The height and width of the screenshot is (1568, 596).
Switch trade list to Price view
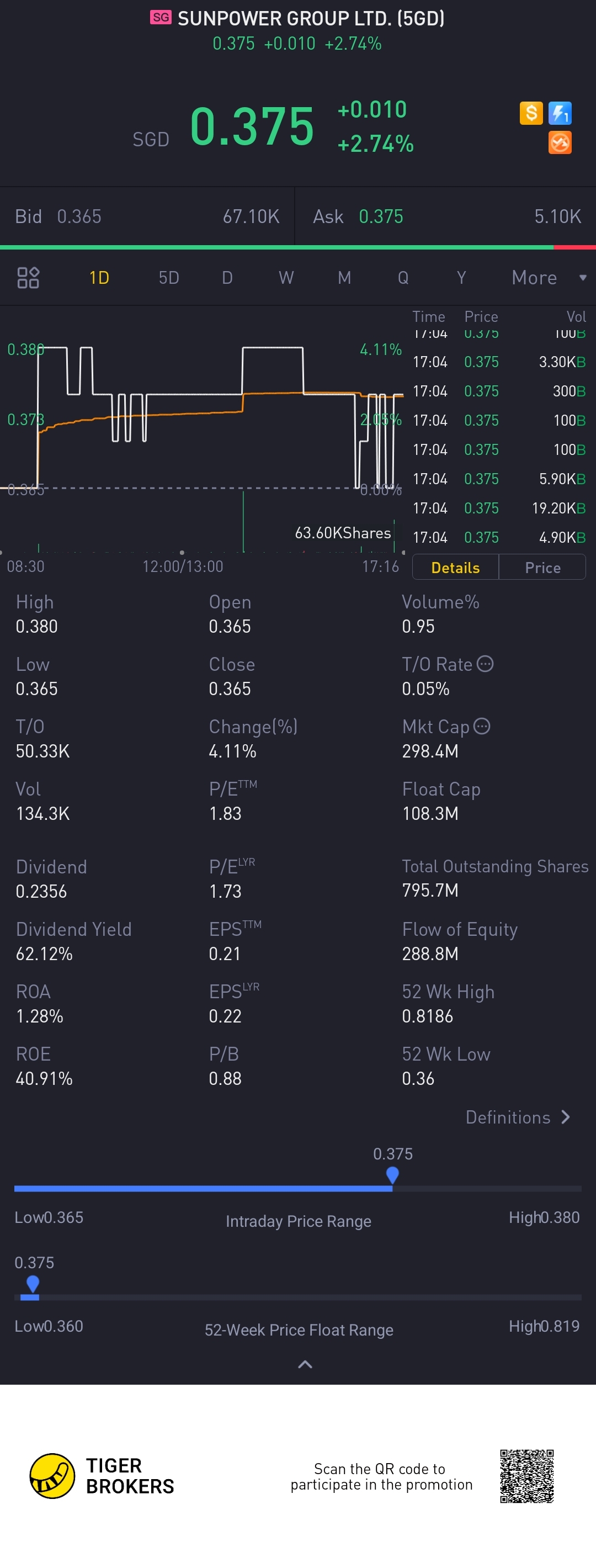542,568
